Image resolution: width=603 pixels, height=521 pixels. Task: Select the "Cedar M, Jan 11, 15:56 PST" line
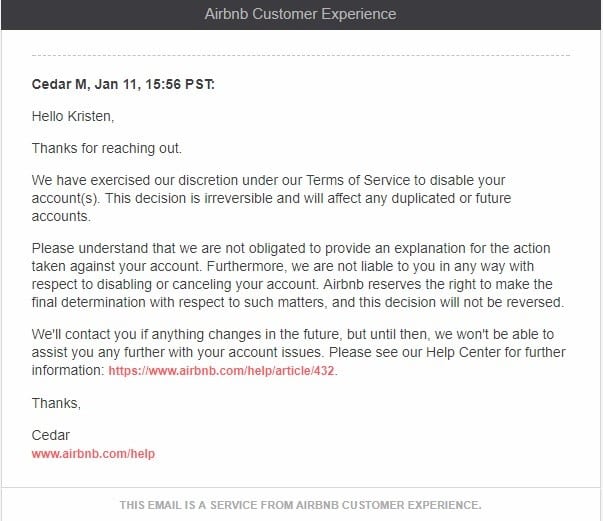(123, 84)
